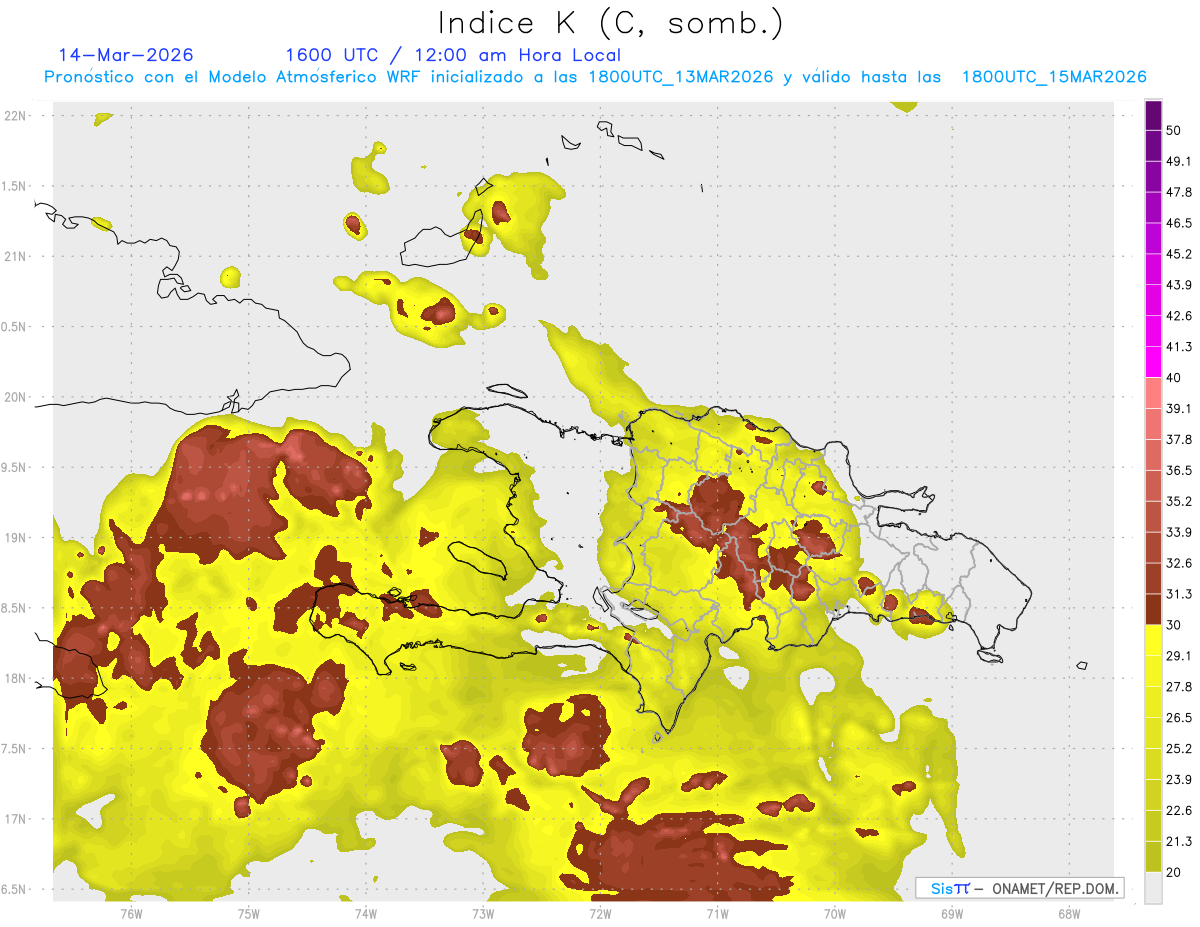Click the colorbar value '40'

pos(1174,378)
